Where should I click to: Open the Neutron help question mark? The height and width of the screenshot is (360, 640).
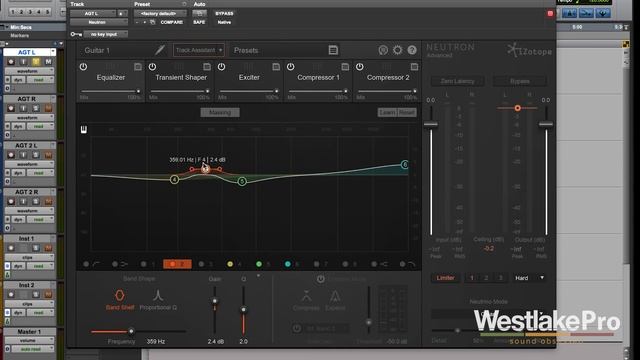(412, 50)
